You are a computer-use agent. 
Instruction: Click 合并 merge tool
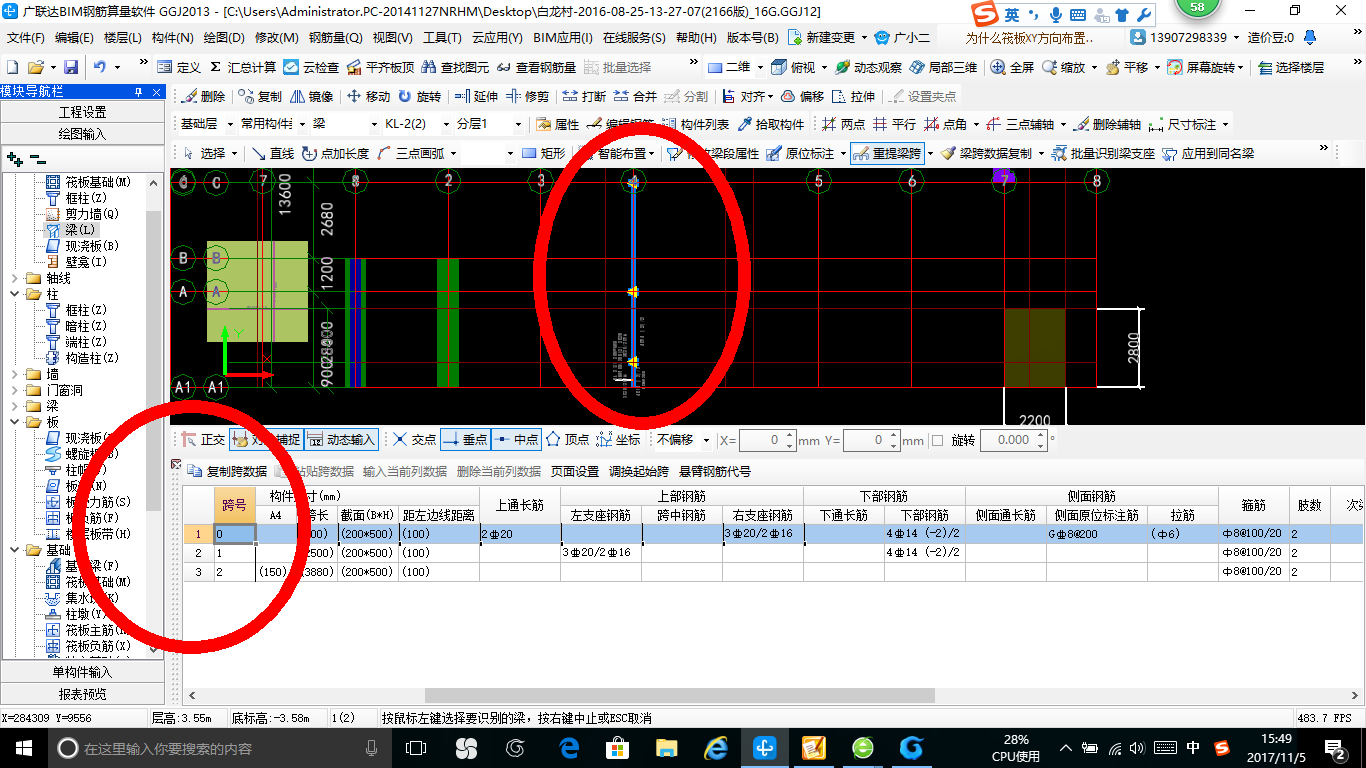[635, 96]
